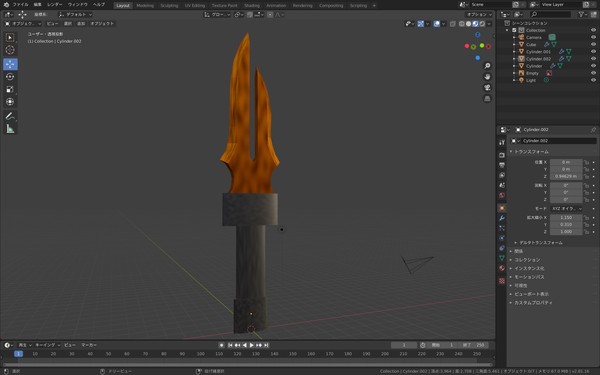Select the Annotate tool

(10, 116)
